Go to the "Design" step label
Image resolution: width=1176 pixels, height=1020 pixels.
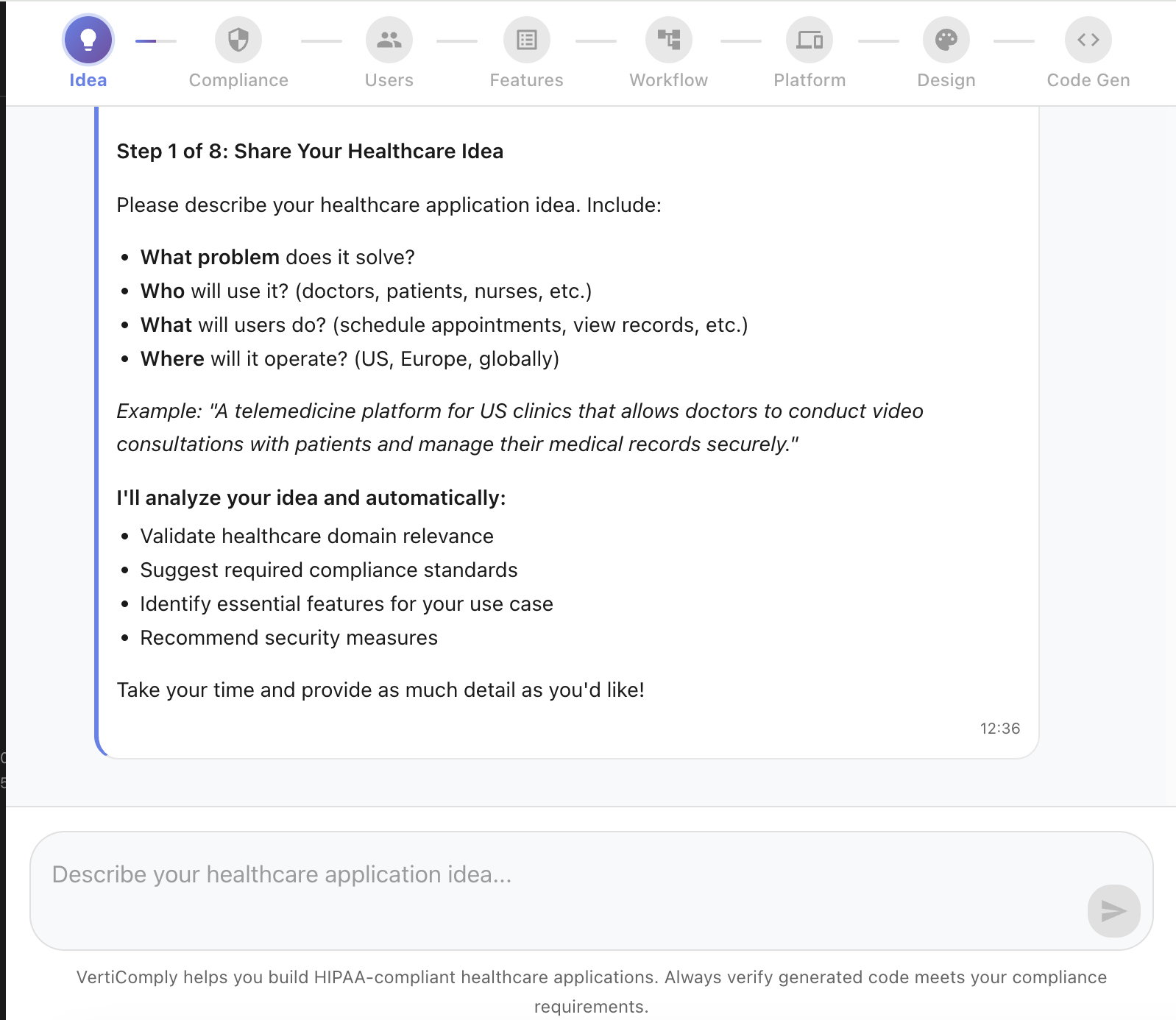coord(946,80)
